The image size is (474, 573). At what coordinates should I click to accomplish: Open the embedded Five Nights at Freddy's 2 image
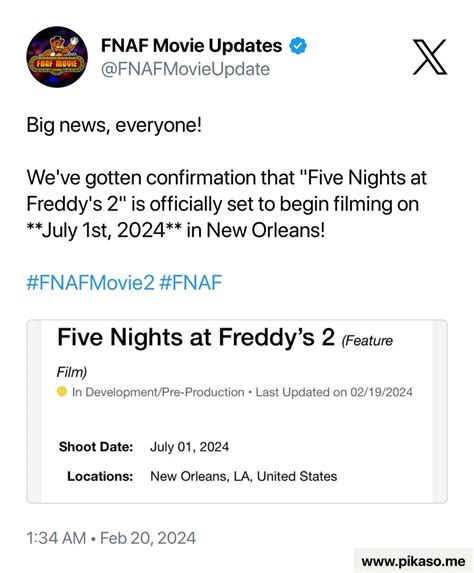pyautogui.click(x=237, y=411)
